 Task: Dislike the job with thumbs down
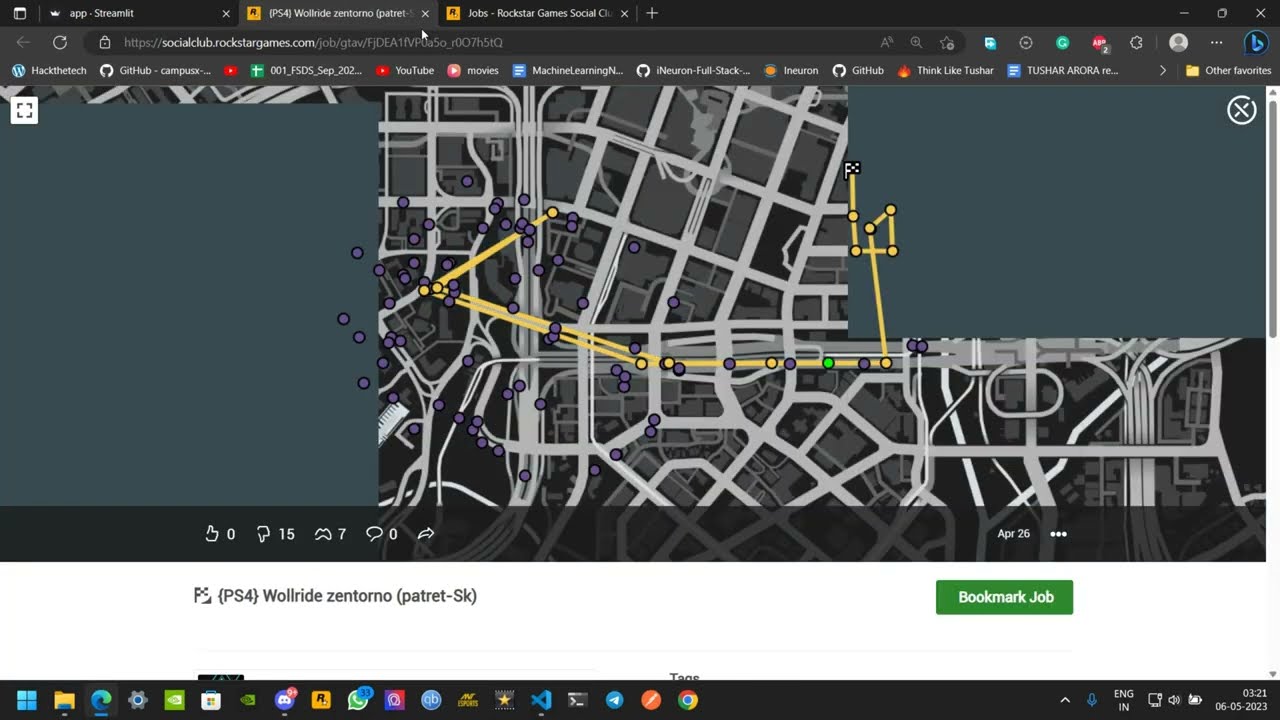(264, 534)
